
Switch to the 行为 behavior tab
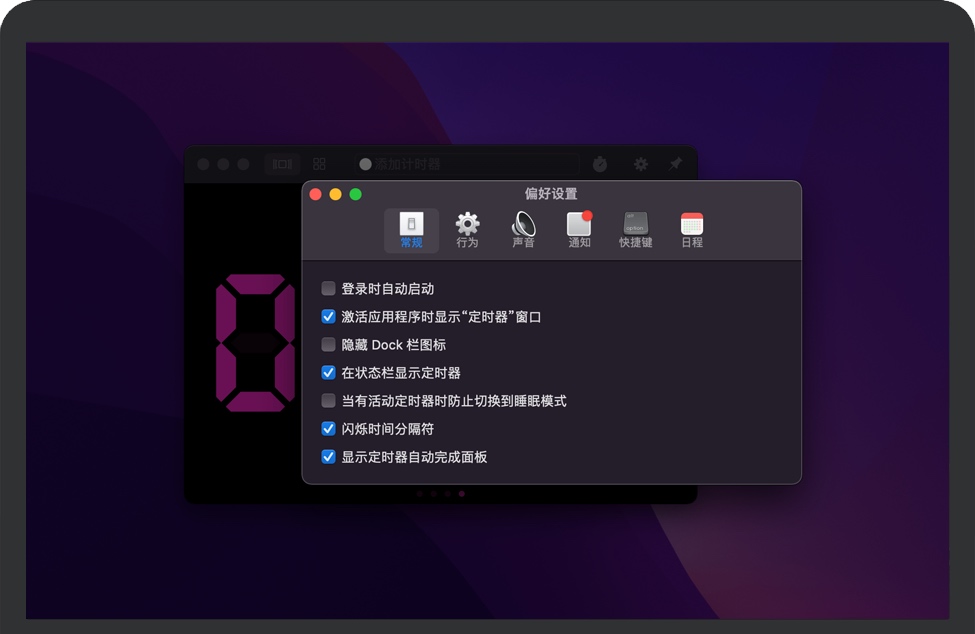click(x=467, y=231)
